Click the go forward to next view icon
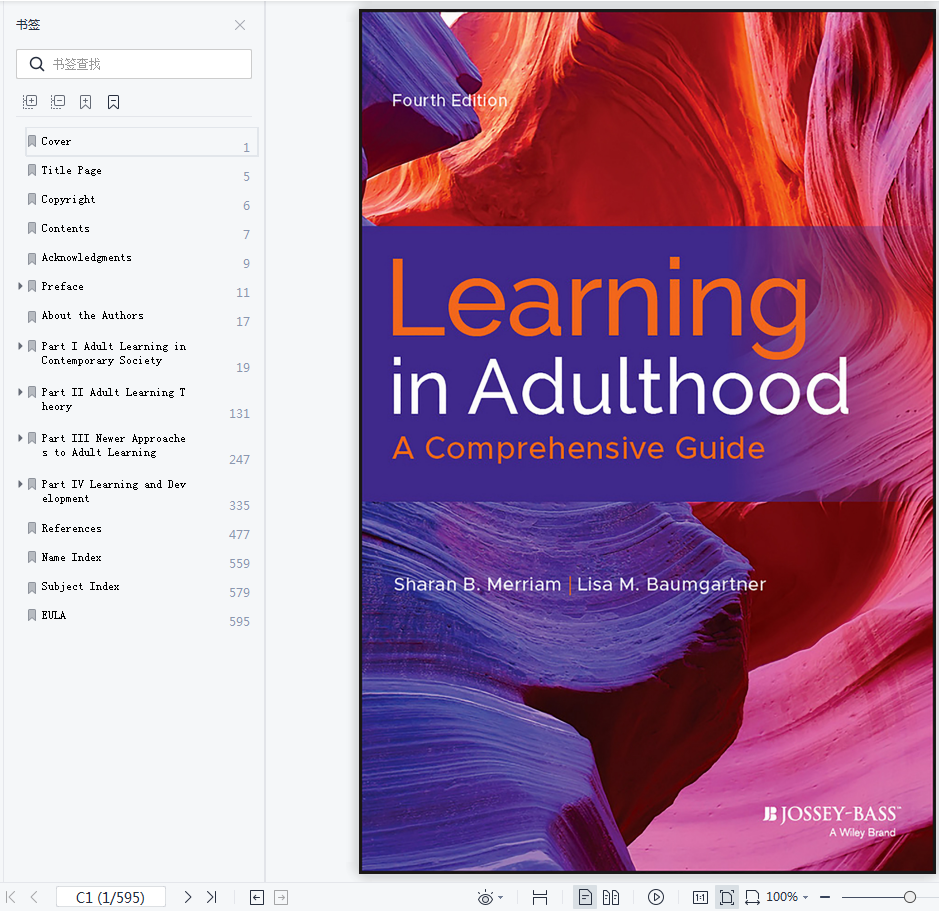The width and height of the screenshot is (939, 911). click(x=281, y=897)
